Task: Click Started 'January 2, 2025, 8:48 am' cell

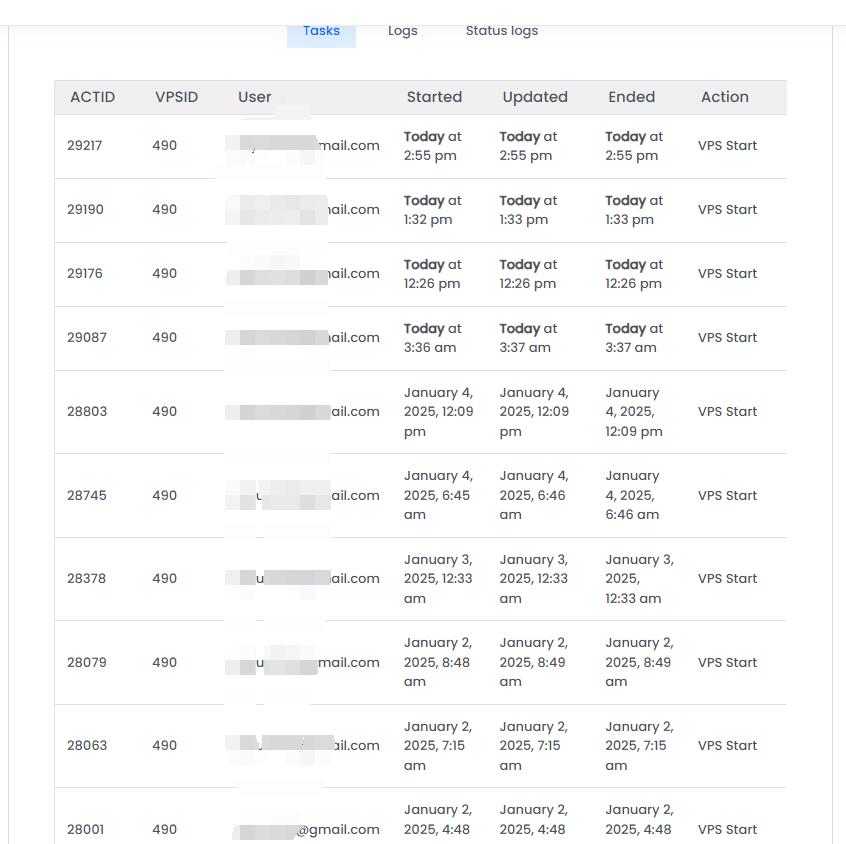Action: pos(438,662)
